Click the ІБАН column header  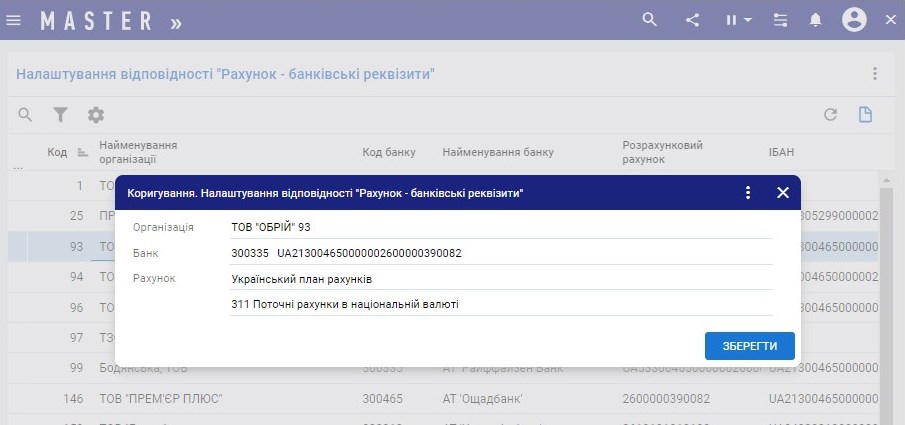coord(781,152)
